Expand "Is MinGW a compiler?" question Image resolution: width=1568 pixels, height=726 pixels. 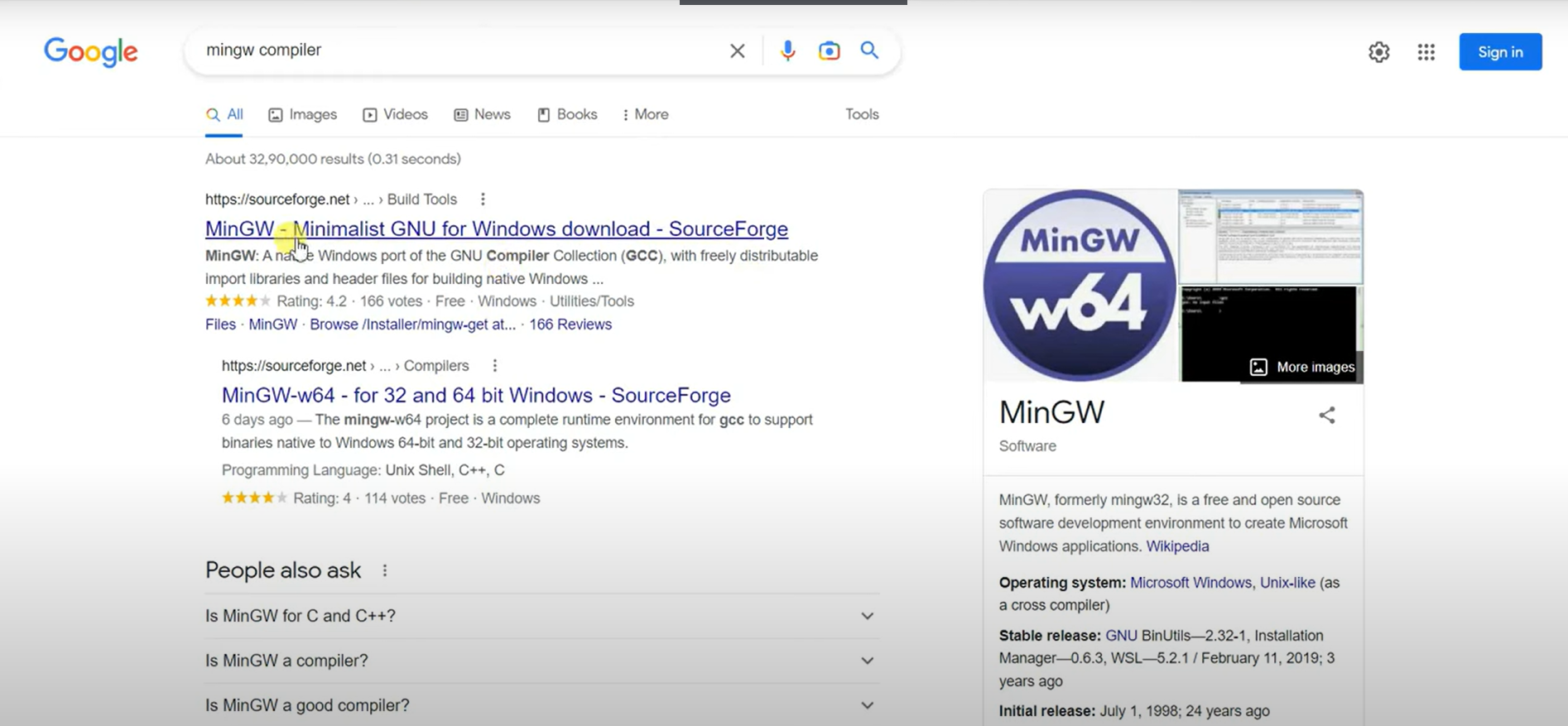(x=867, y=661)
